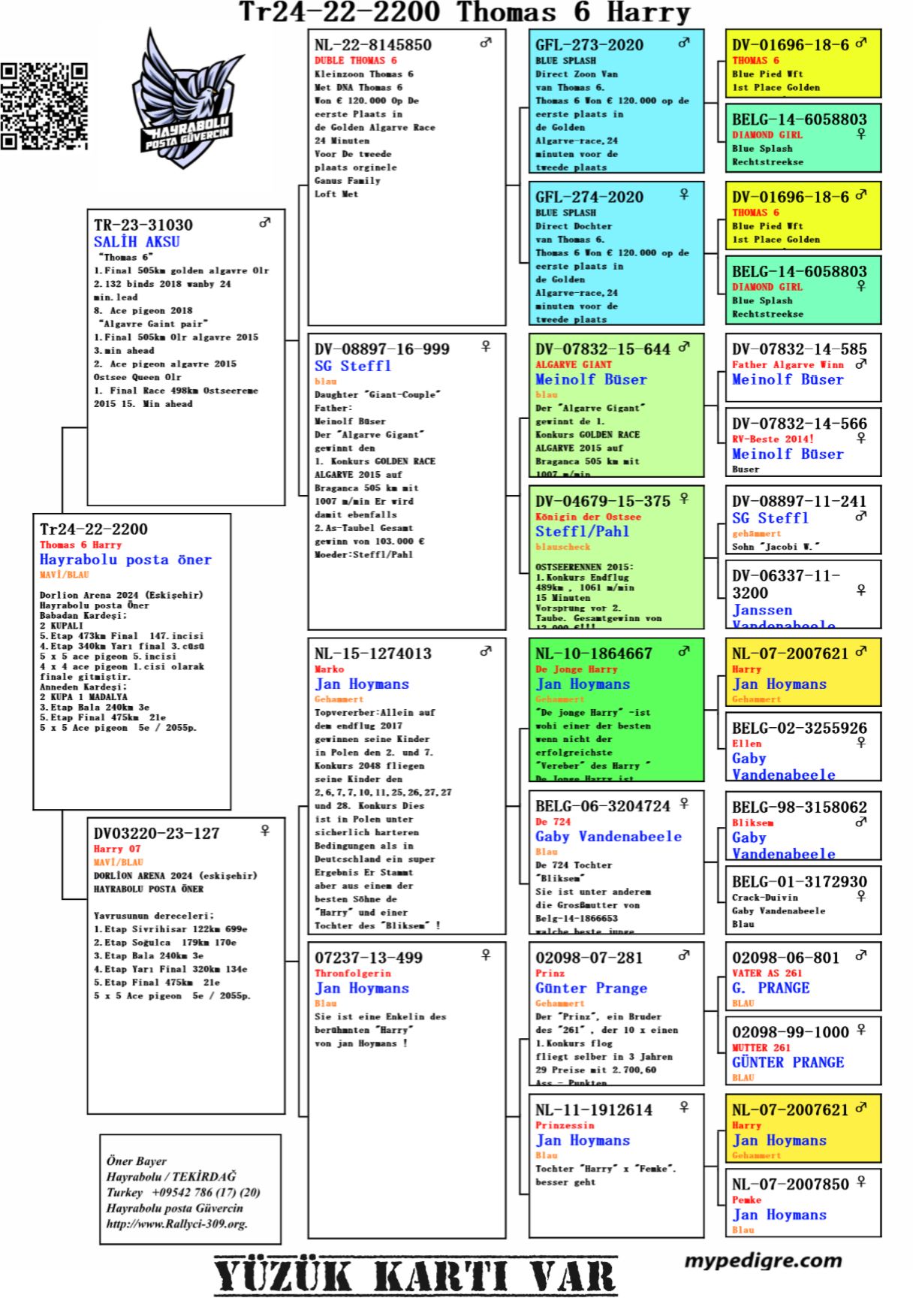This screenshot has width=913, height=1316.
Task: Click the male symbol beside DV-07832-15-644
Action: click(684, 347)
